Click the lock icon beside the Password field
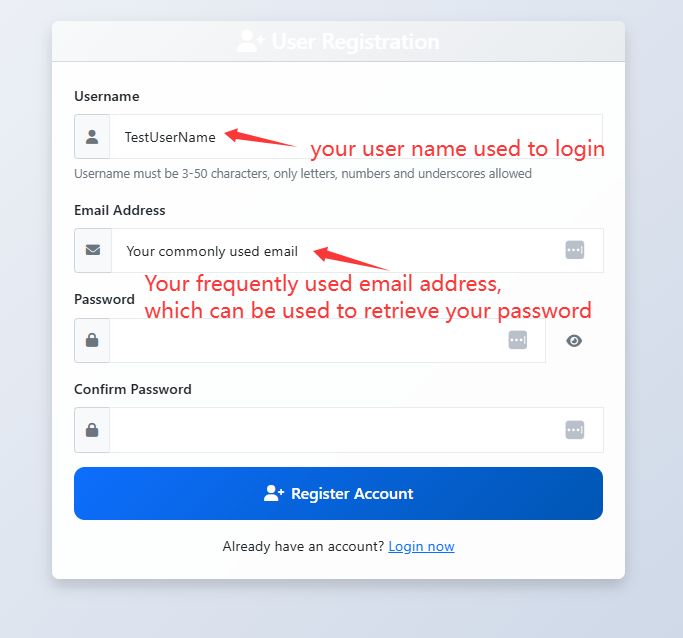This screenshot has width=683, height=638. (92, 341)
